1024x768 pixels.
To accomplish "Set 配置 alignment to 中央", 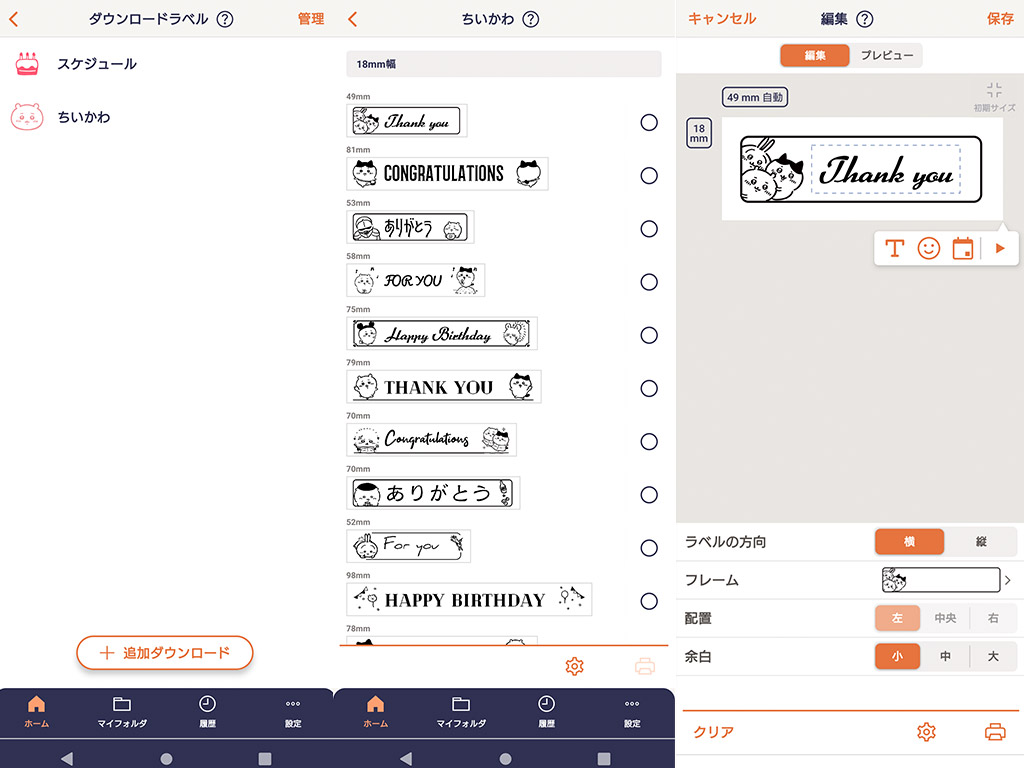I will (x=945, y=618).
